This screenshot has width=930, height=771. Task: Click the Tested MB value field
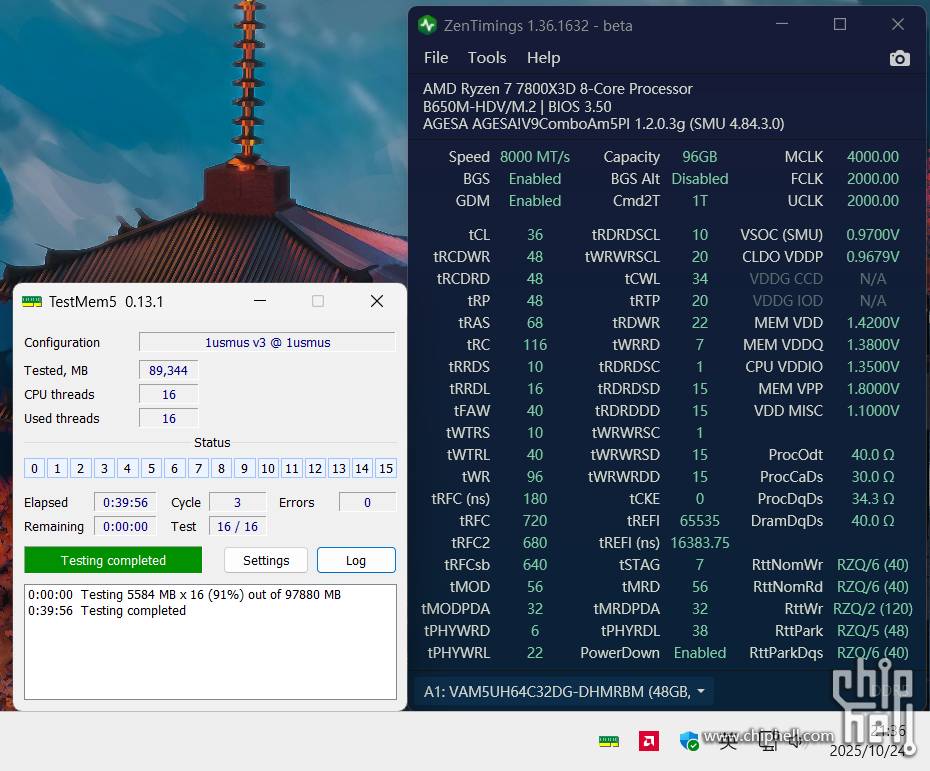pyautogui.click(x=168, y=370)
